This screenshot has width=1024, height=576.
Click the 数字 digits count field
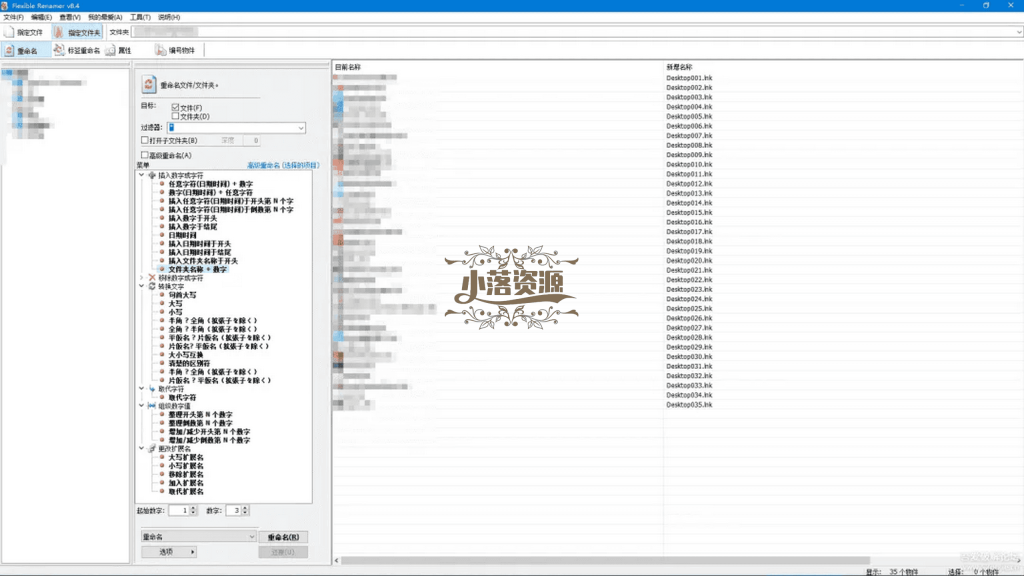pos(234,511)
